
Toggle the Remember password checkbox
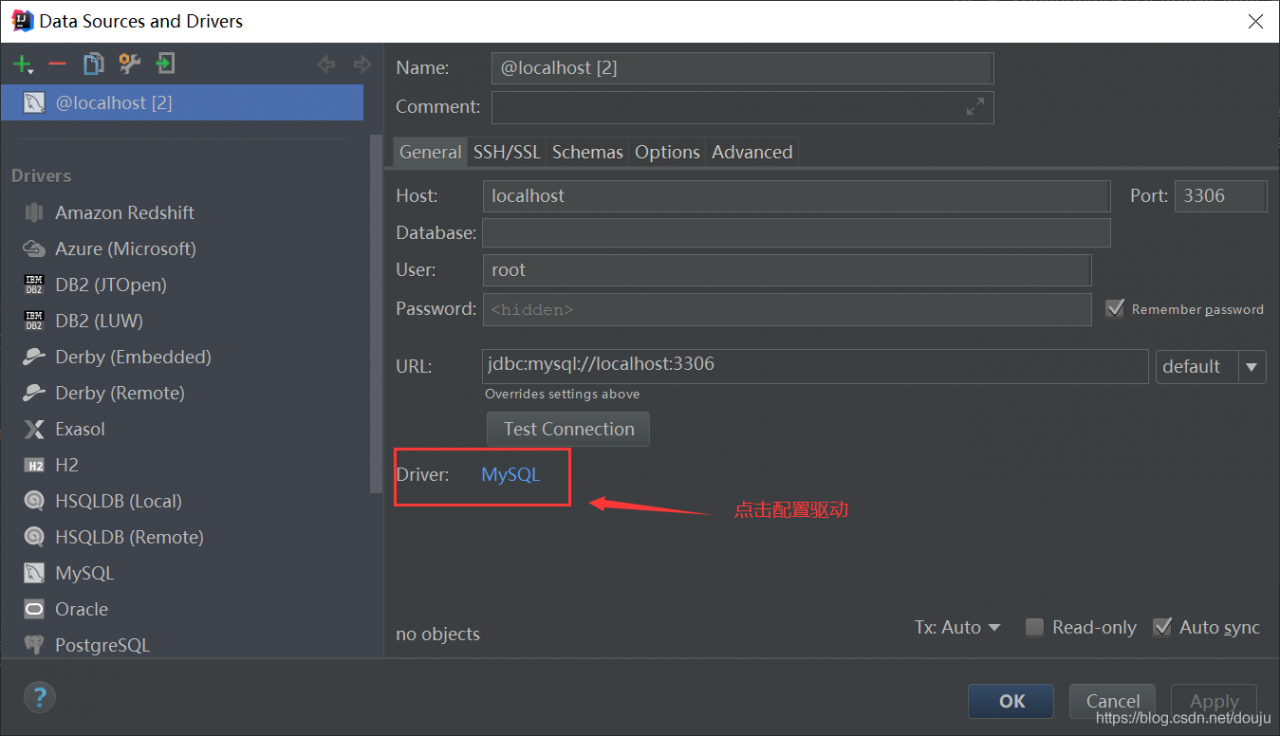point(1115,309)
